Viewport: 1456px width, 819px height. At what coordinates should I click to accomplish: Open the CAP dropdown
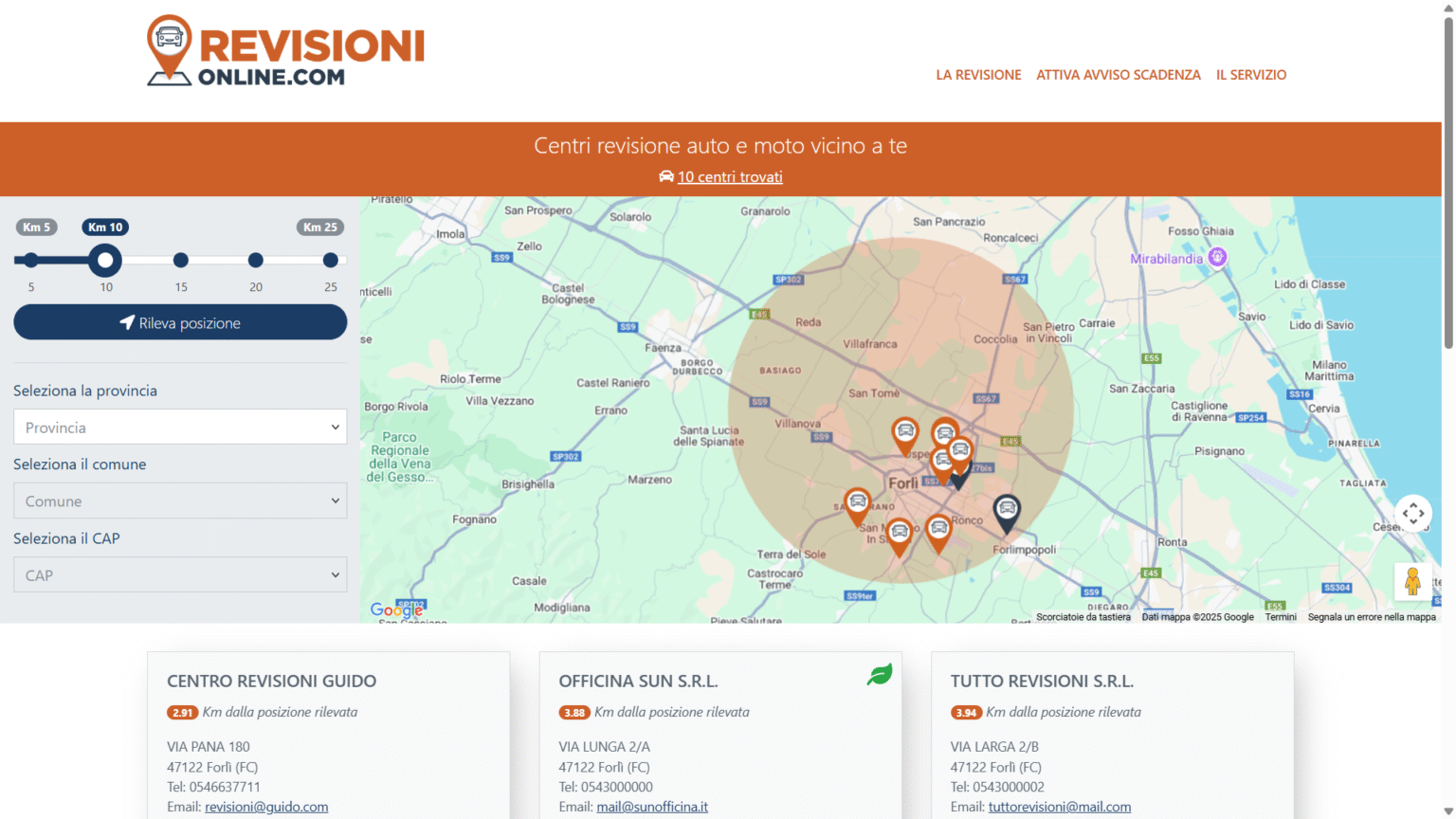click(180, 575)
